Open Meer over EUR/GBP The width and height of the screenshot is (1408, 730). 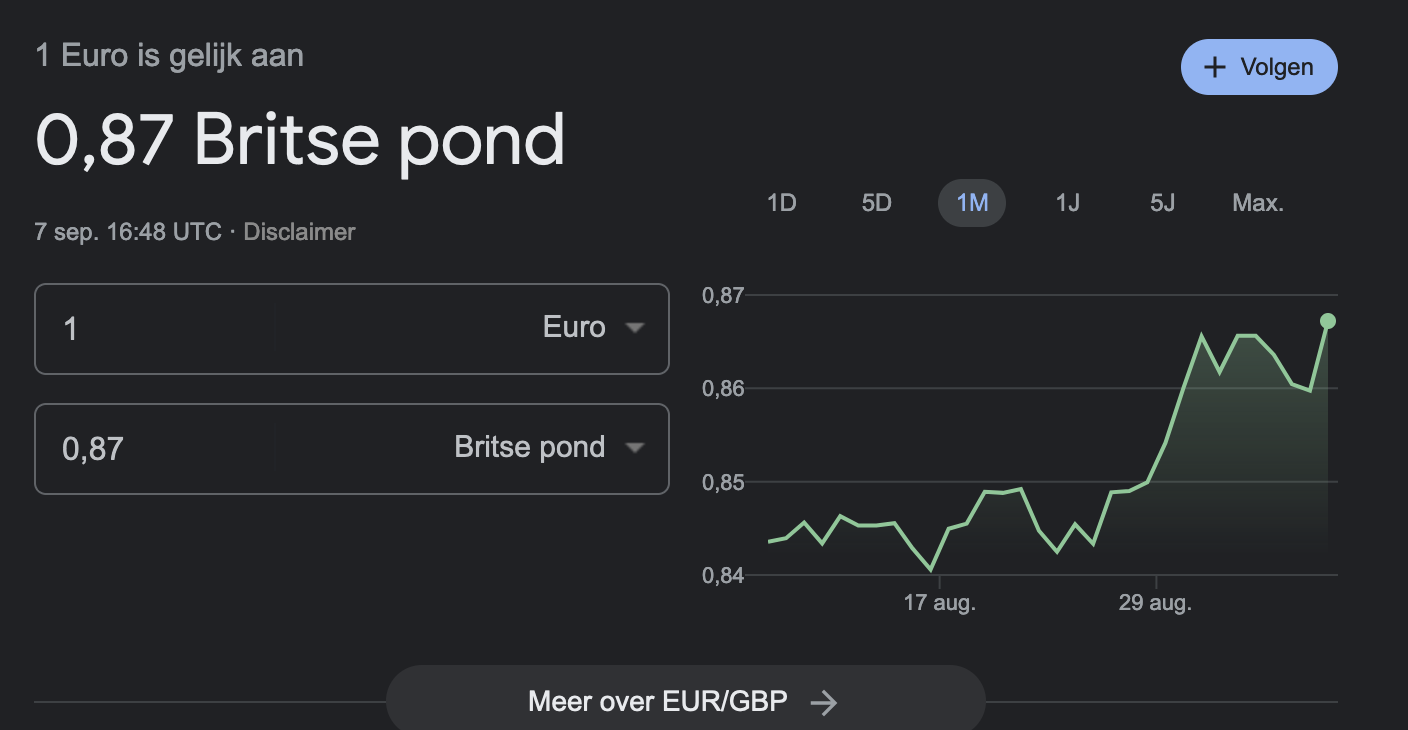(657, 702)
